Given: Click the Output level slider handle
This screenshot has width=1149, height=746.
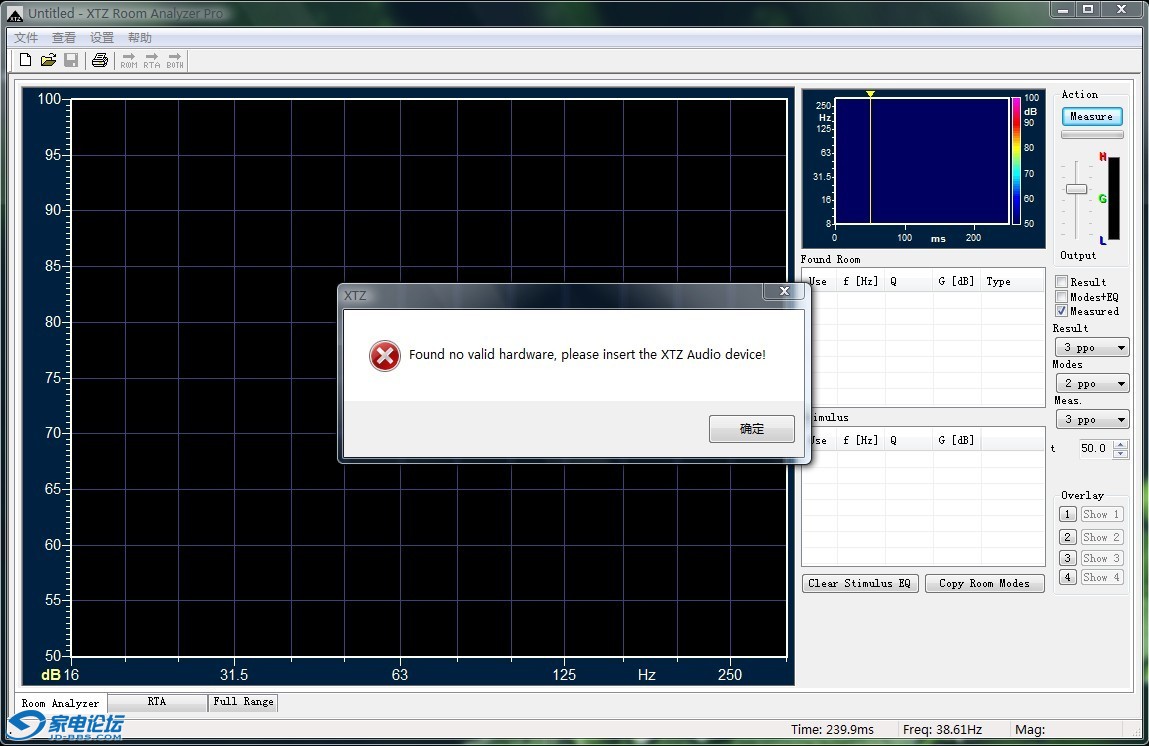Looking at the screenshot, I should tap(1076, 189).
